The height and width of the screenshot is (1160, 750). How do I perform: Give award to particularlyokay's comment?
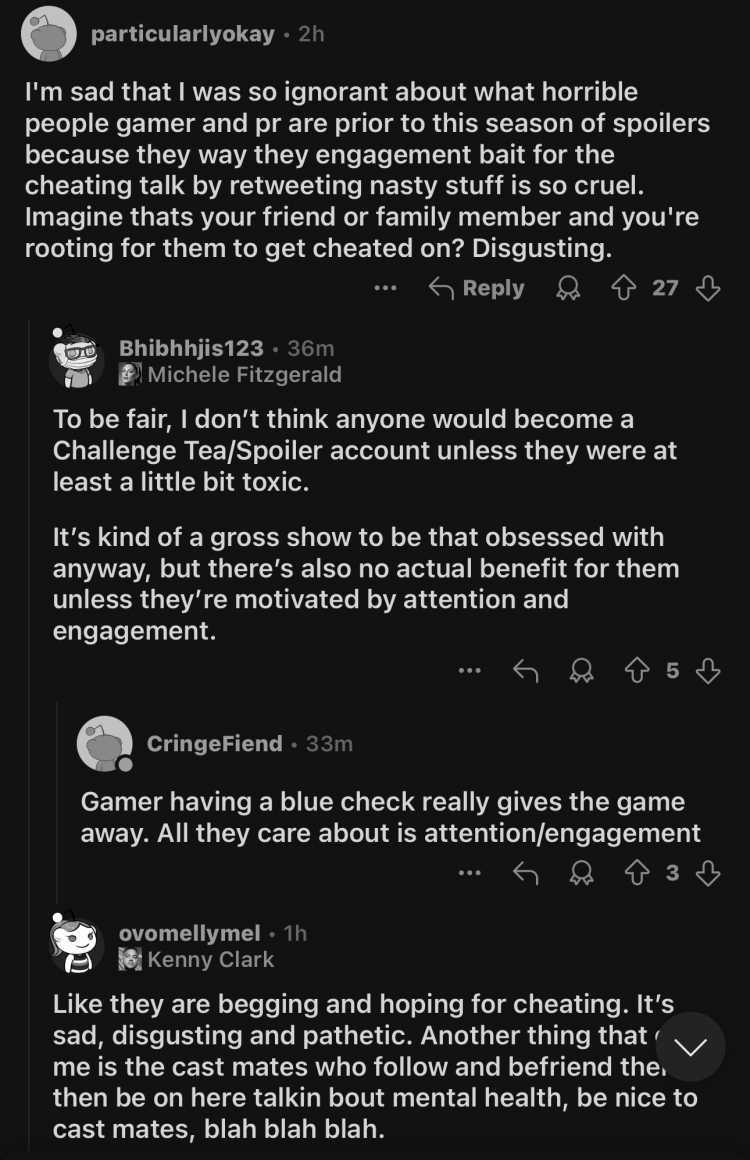pyautogui.click(x=568, y=288)
